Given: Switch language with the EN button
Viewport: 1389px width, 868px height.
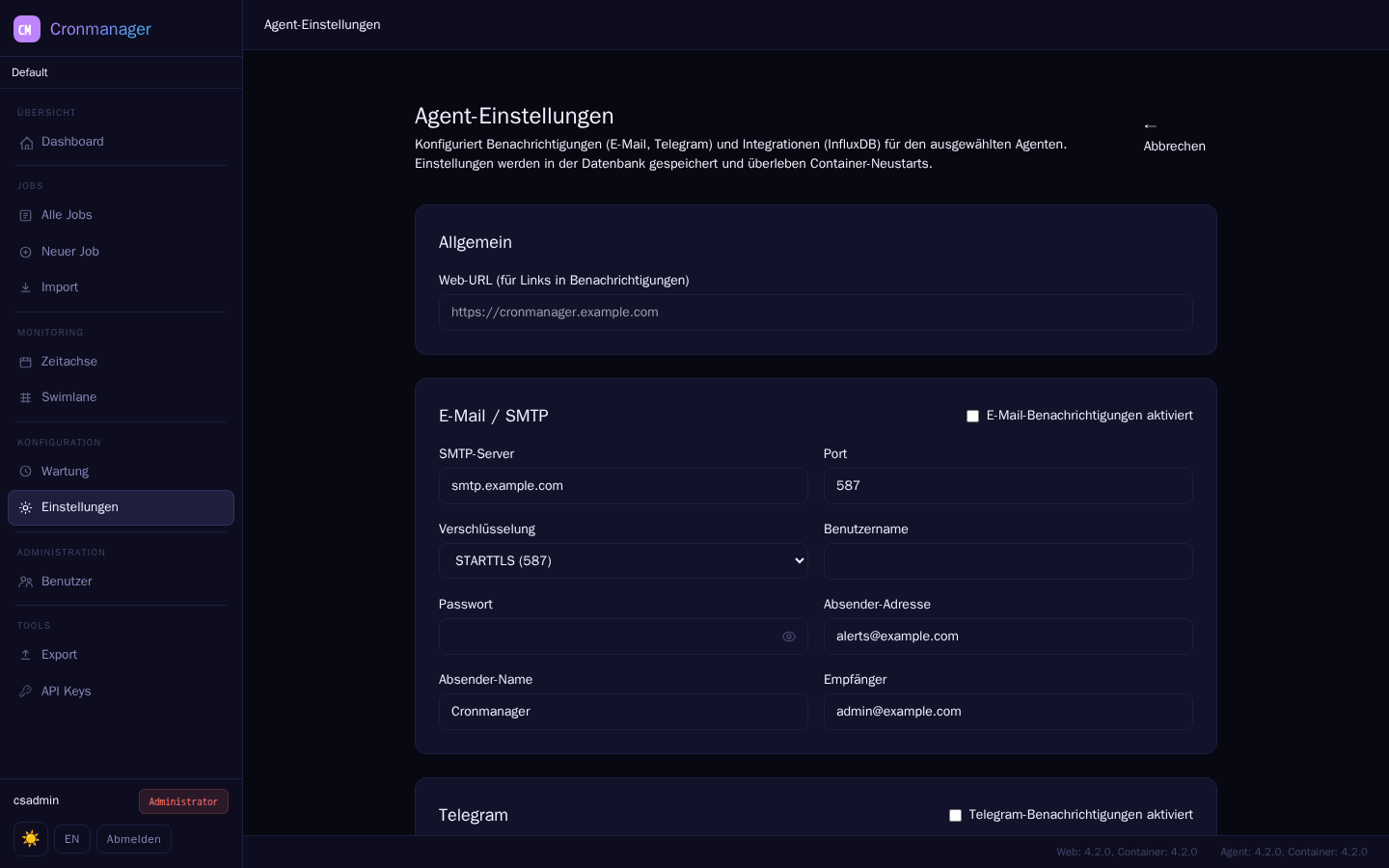Looking at the screenshot, I should coord(72,839).
